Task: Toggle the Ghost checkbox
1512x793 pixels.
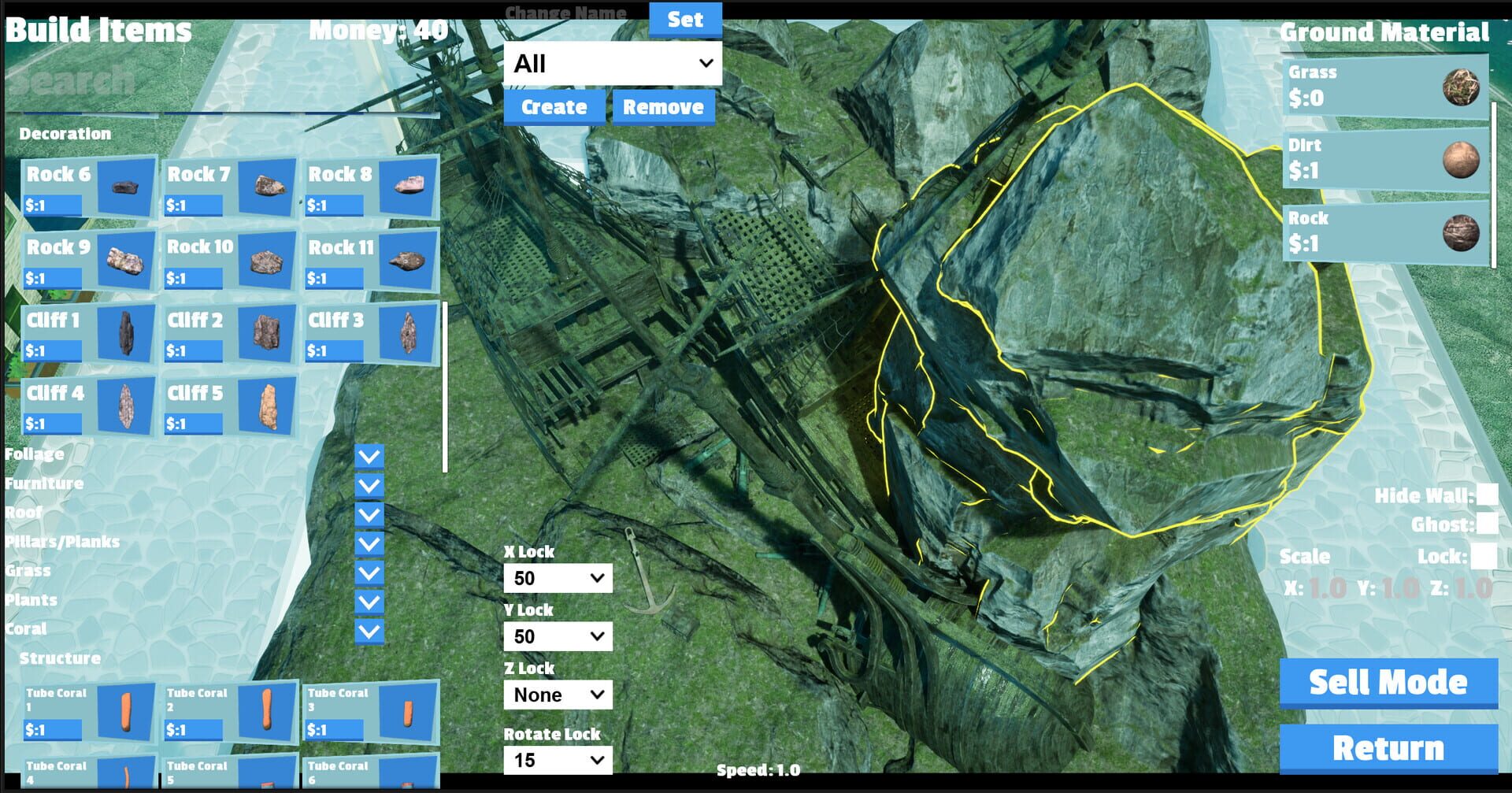Action: [x=1488, y=524]
